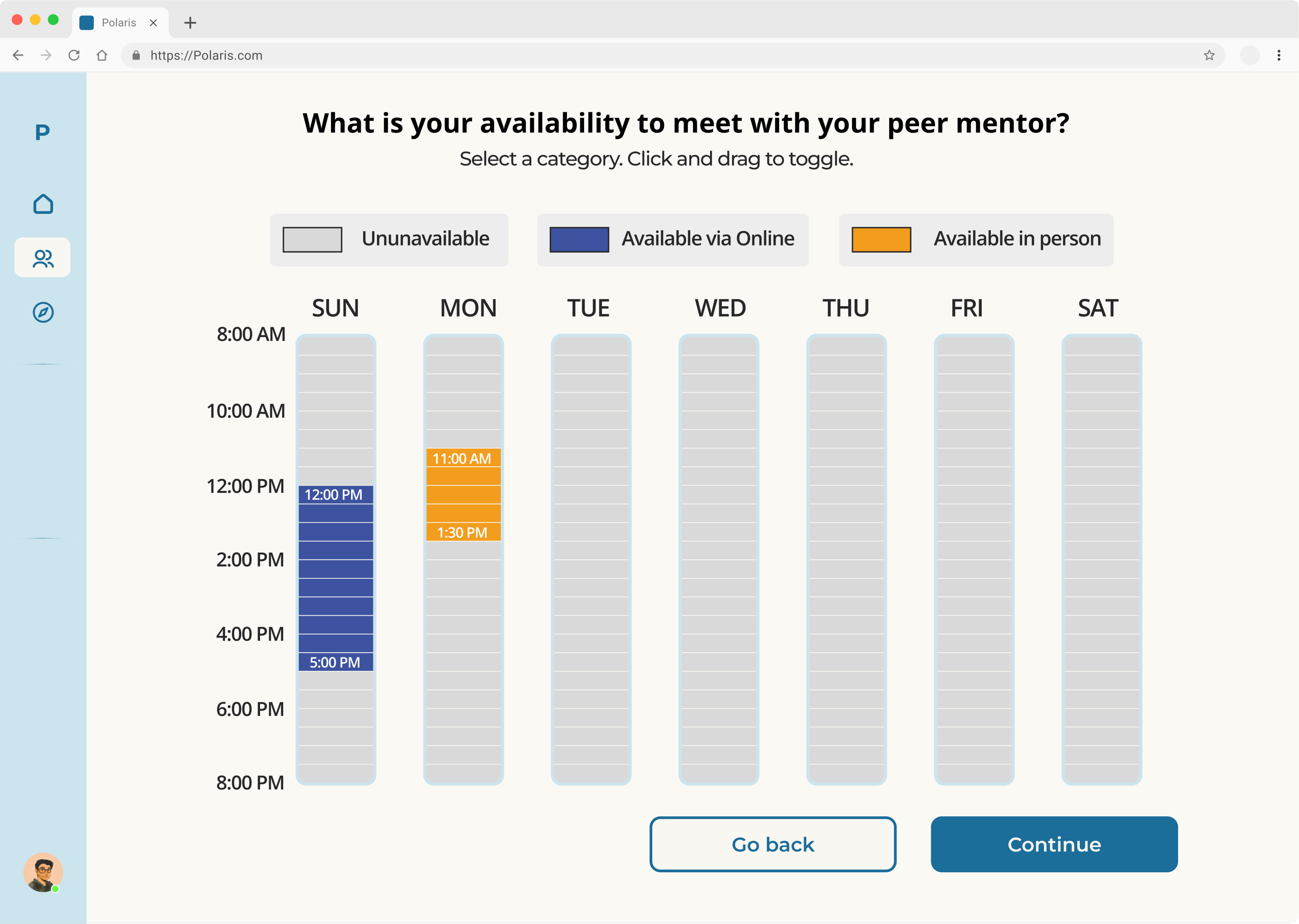
Task: Open the user profile avatar
Action: [x=43, y=872]
